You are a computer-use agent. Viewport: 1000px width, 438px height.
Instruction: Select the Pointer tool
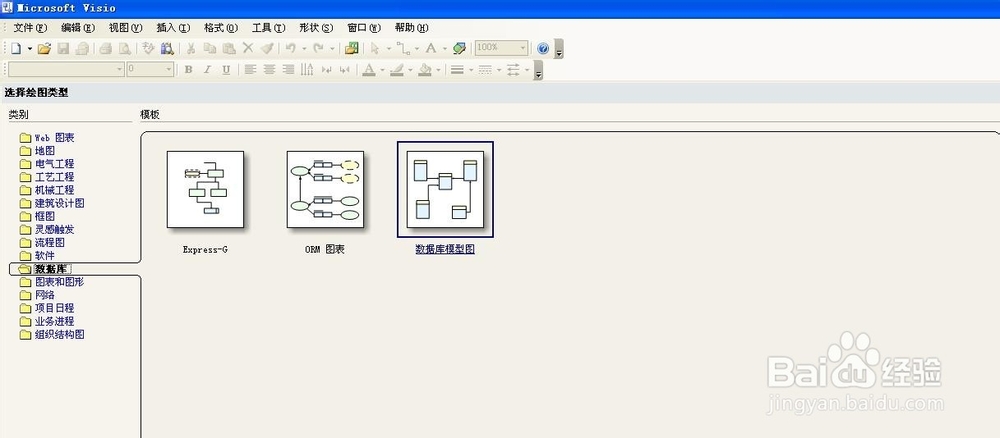coord(375,48)
